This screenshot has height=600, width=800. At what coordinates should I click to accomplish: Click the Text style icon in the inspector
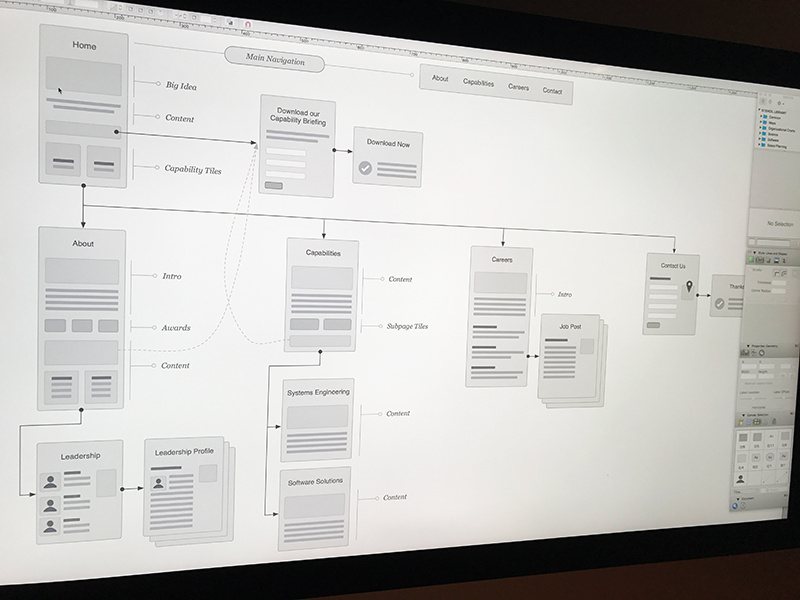pos(784,260)
